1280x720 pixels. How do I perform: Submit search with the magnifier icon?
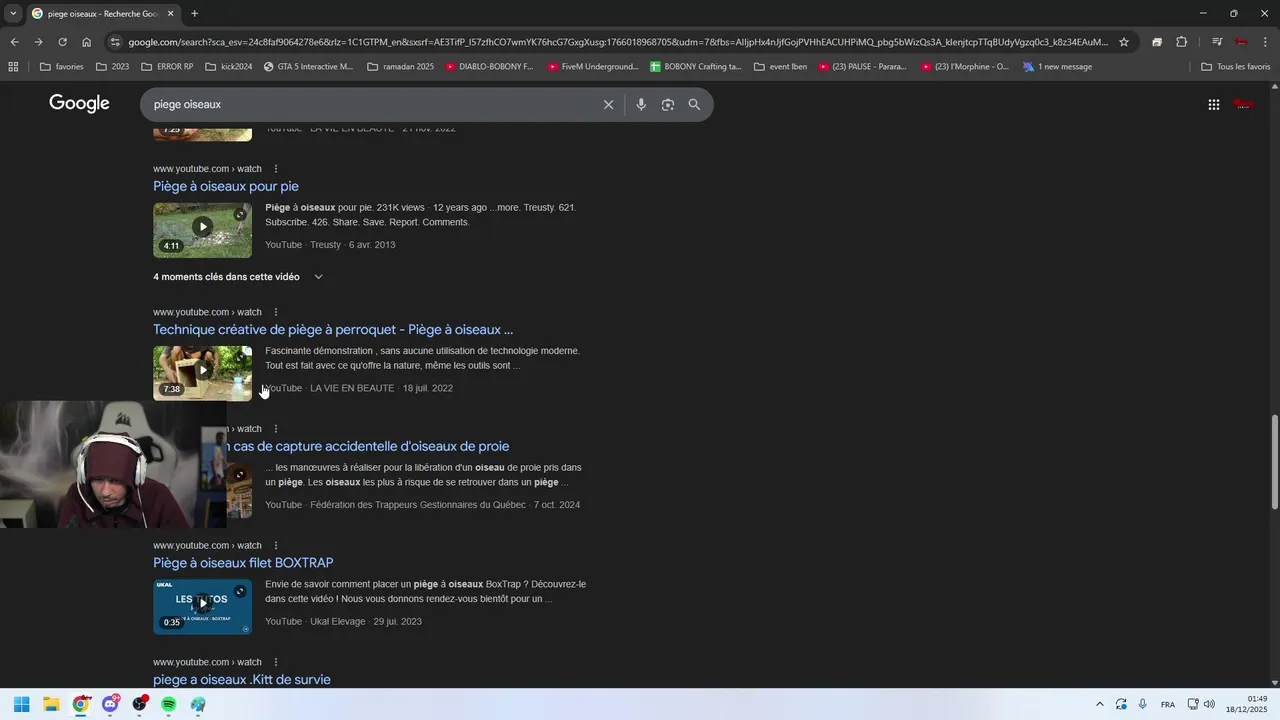(x=694, y=104)
